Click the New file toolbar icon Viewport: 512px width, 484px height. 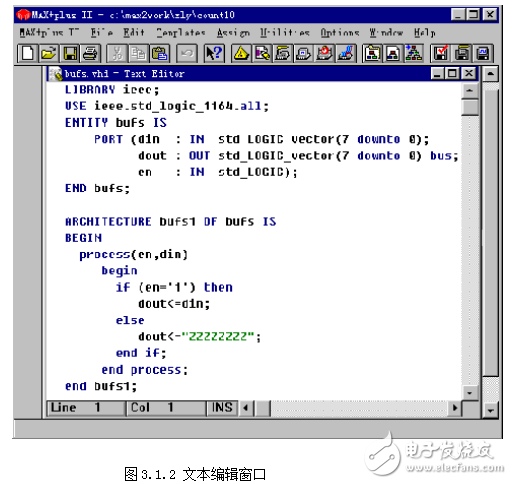pos(27,53)
